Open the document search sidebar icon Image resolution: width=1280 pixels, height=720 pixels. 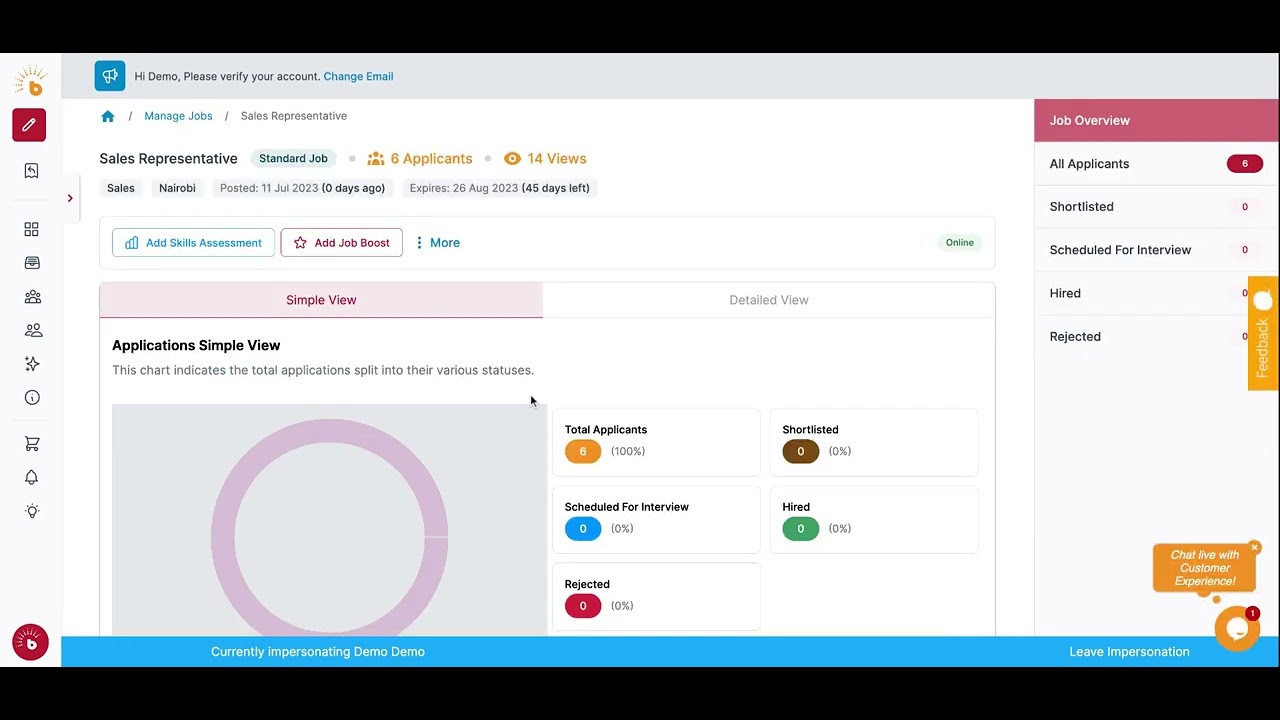(31, 171)
